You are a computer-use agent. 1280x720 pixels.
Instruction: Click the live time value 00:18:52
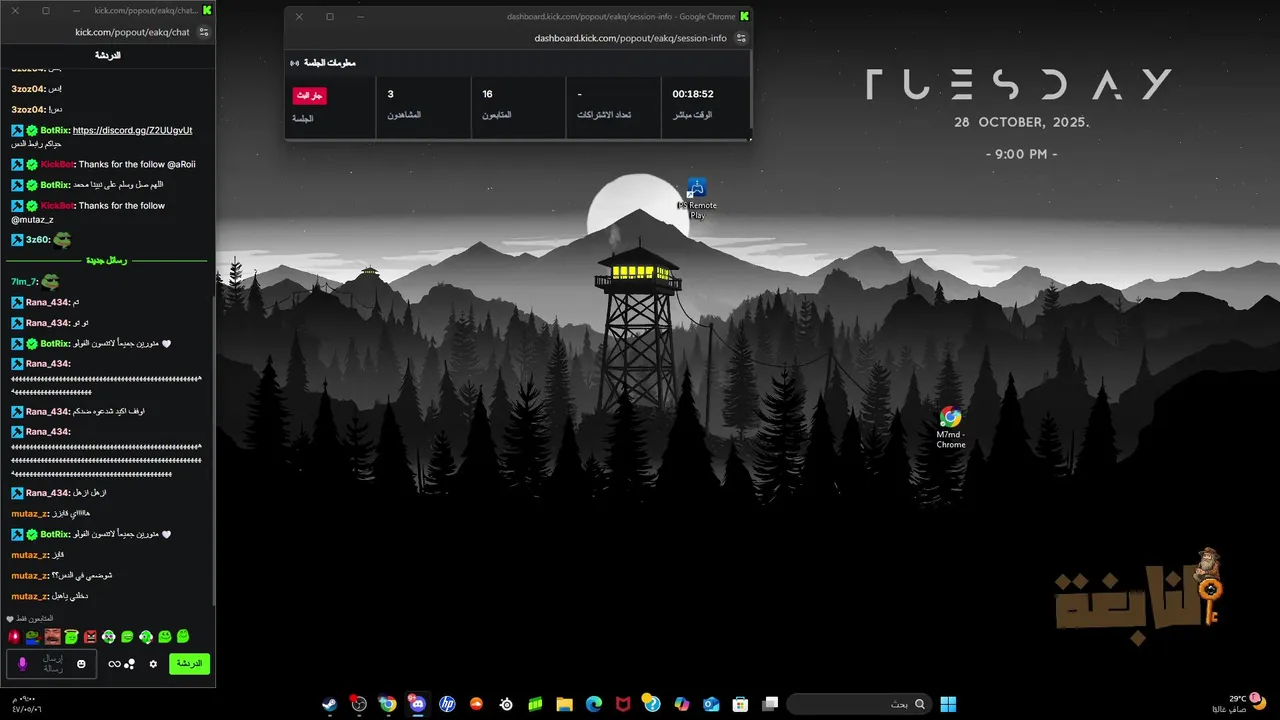click(693, 94)
